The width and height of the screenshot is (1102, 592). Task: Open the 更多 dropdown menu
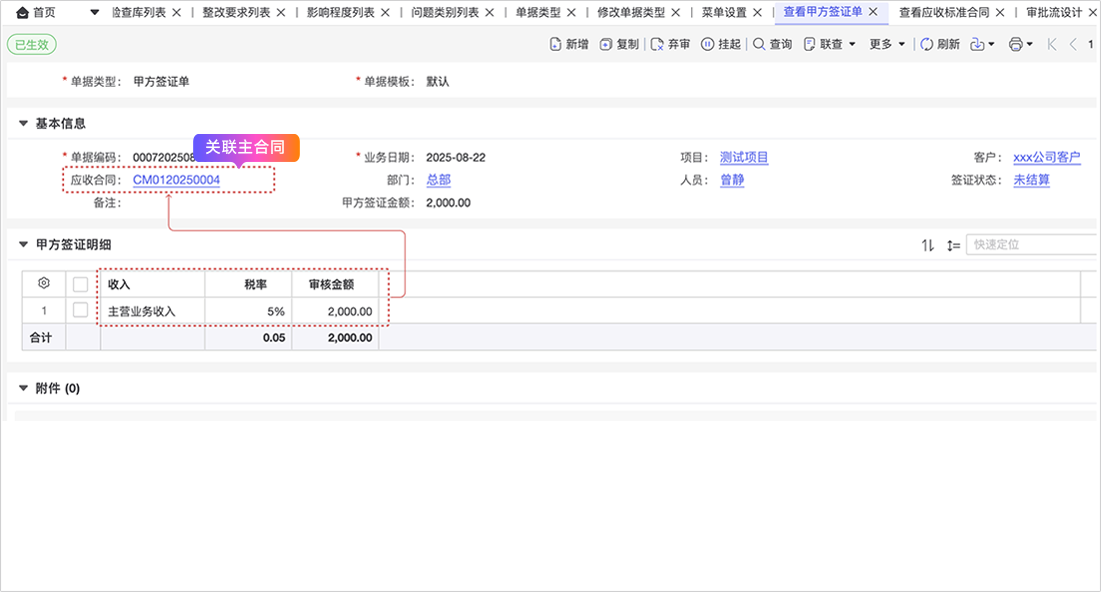887,44
